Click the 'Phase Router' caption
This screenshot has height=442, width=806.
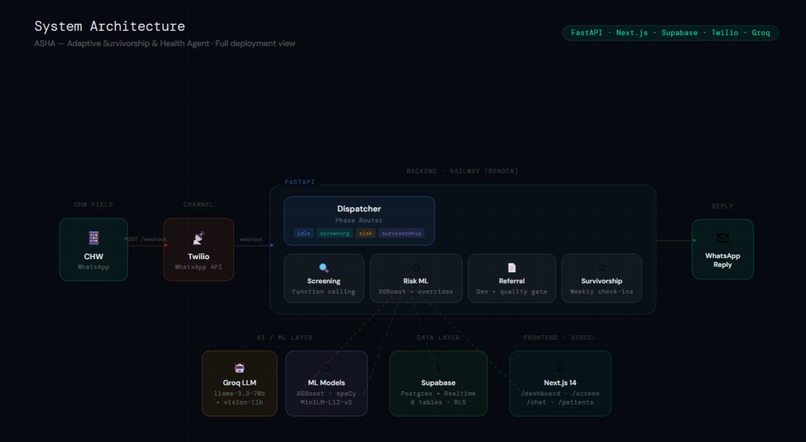[359, 220]
